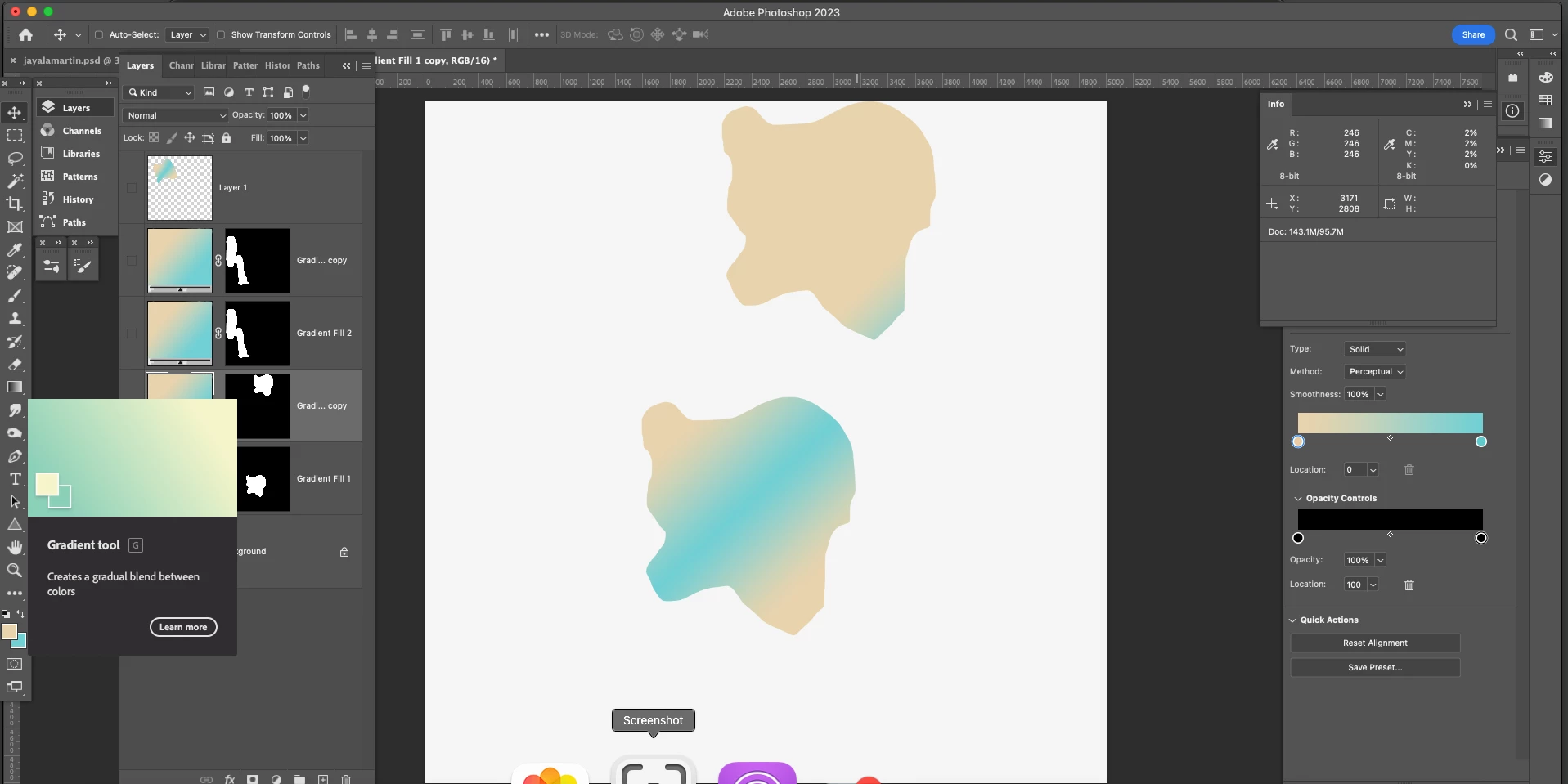The image size is (1568, 784).
Task: Open the Method Perceptual dropdown
Action: coord(1374,371)
